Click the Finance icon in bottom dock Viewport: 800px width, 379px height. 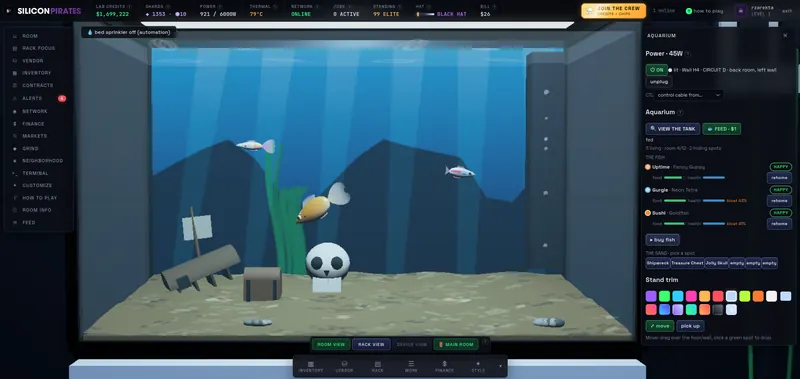coord(444,364)
